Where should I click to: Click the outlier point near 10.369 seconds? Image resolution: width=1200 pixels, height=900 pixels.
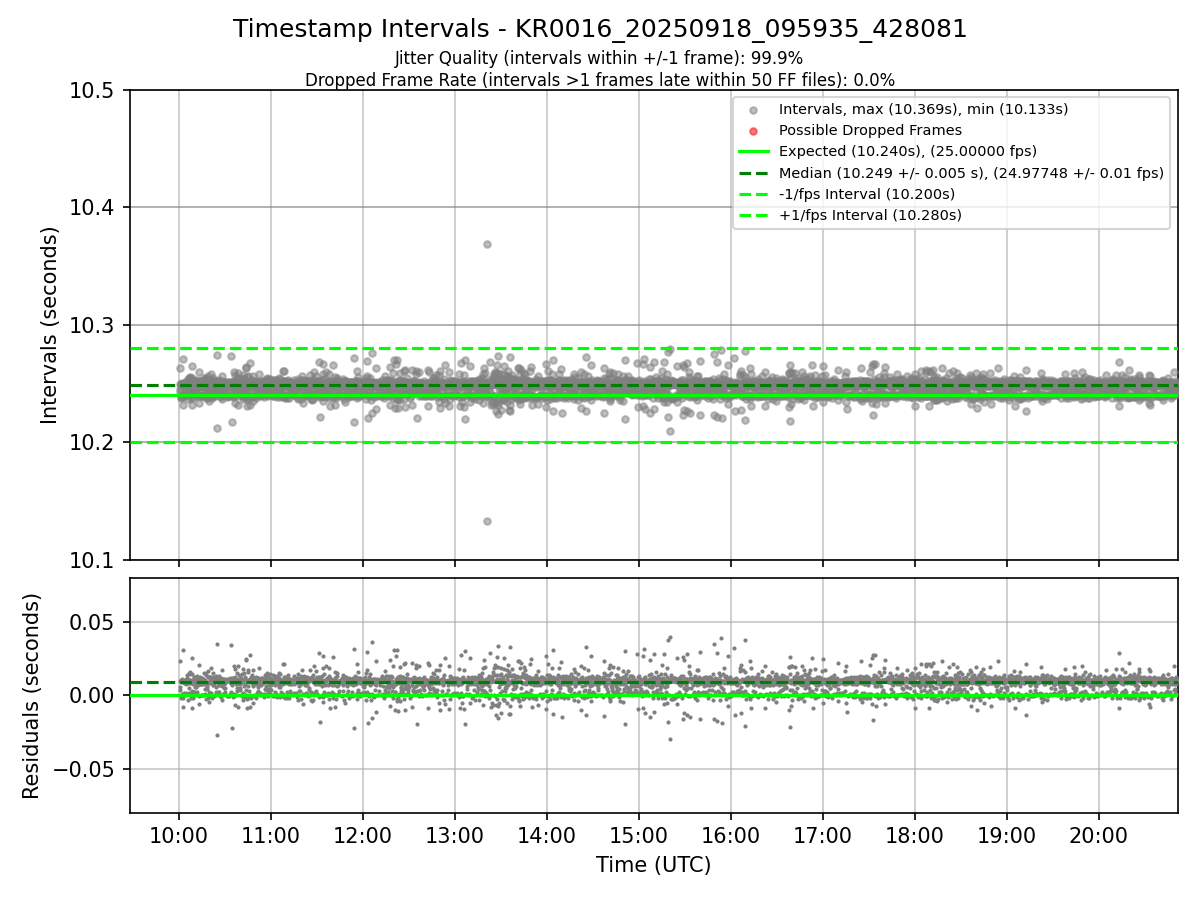click(487, 244)
